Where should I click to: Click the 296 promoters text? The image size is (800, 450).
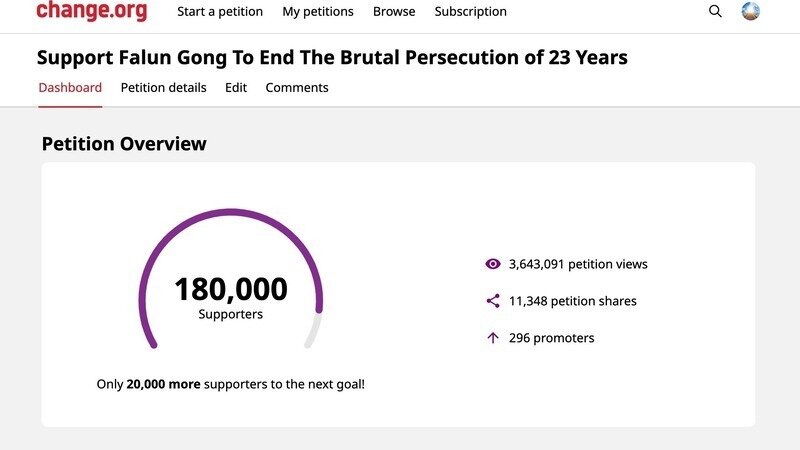[x=551, y=338]
